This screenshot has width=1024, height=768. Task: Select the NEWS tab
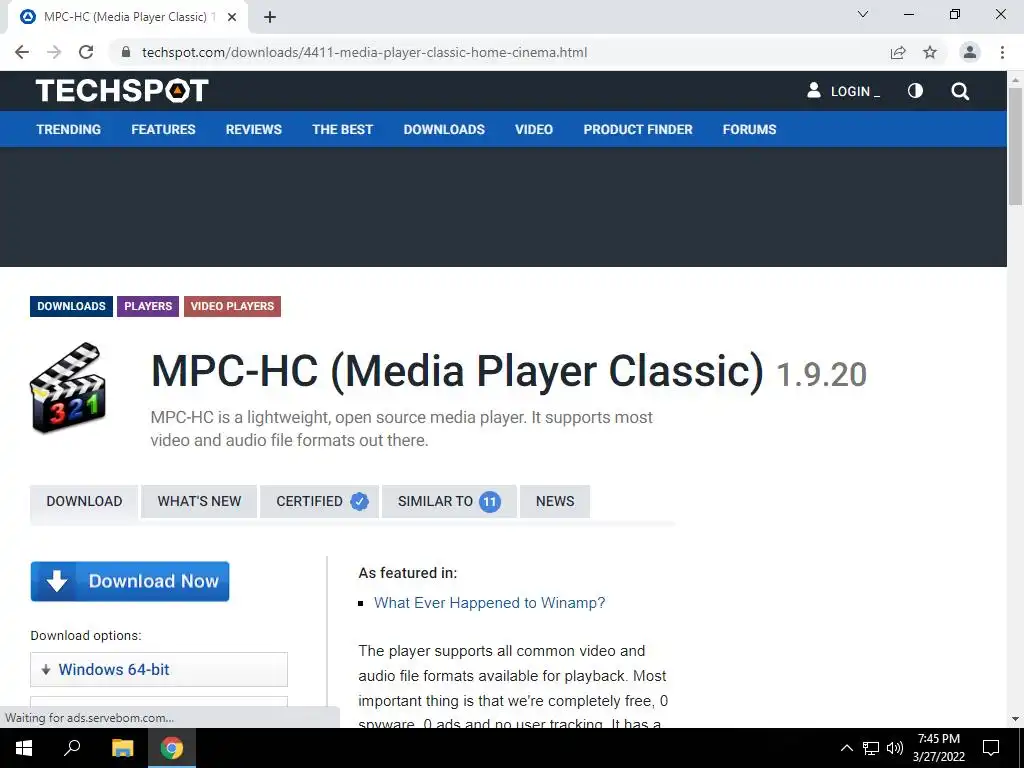555,502
